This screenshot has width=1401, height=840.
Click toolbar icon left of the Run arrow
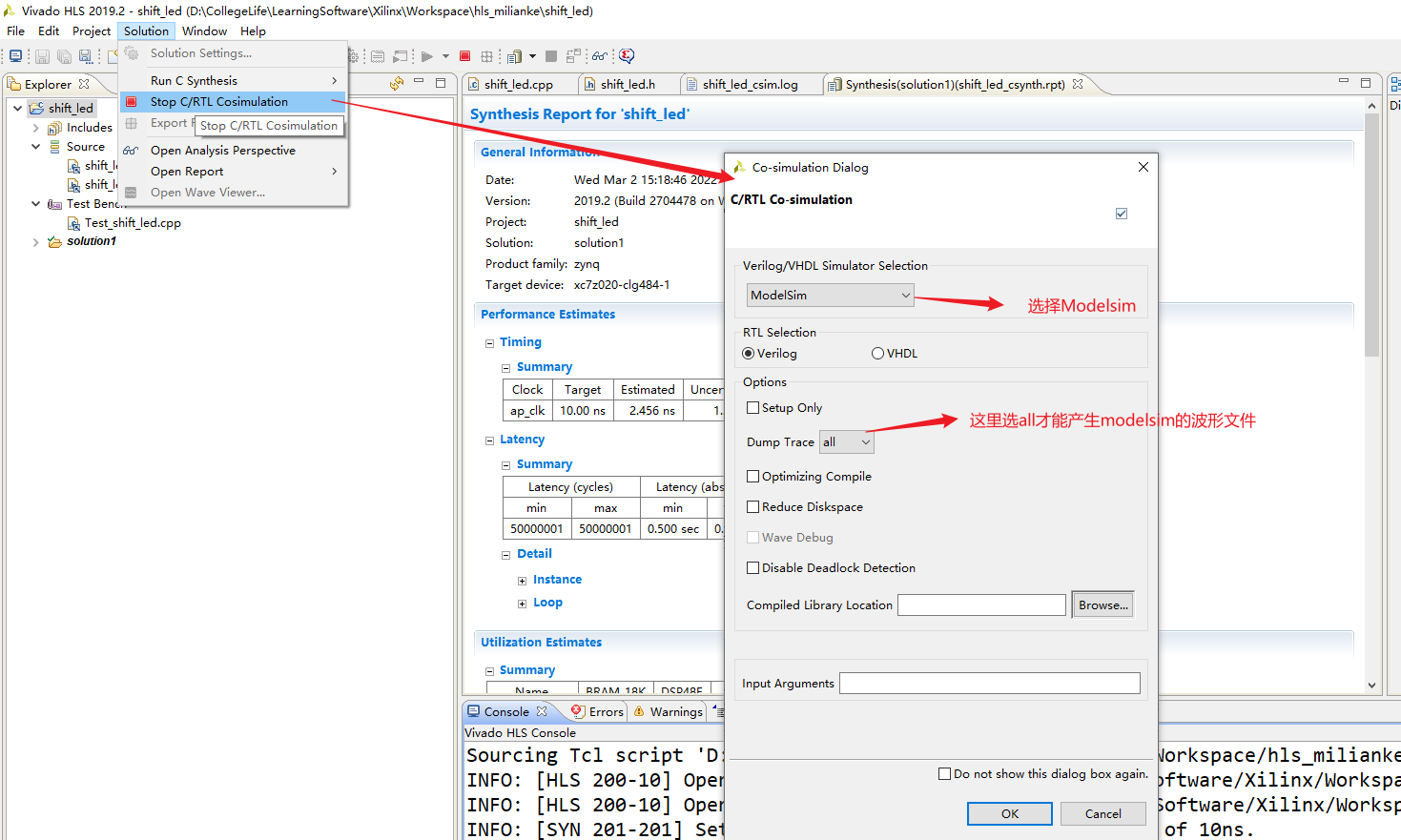click(400, 56)
